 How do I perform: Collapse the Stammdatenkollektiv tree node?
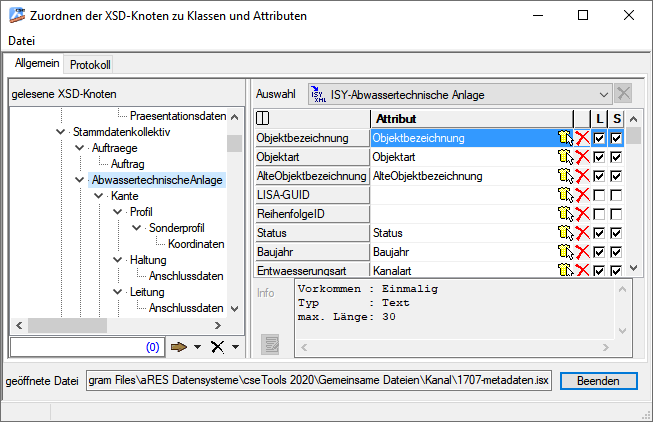(x=61, y=132)
